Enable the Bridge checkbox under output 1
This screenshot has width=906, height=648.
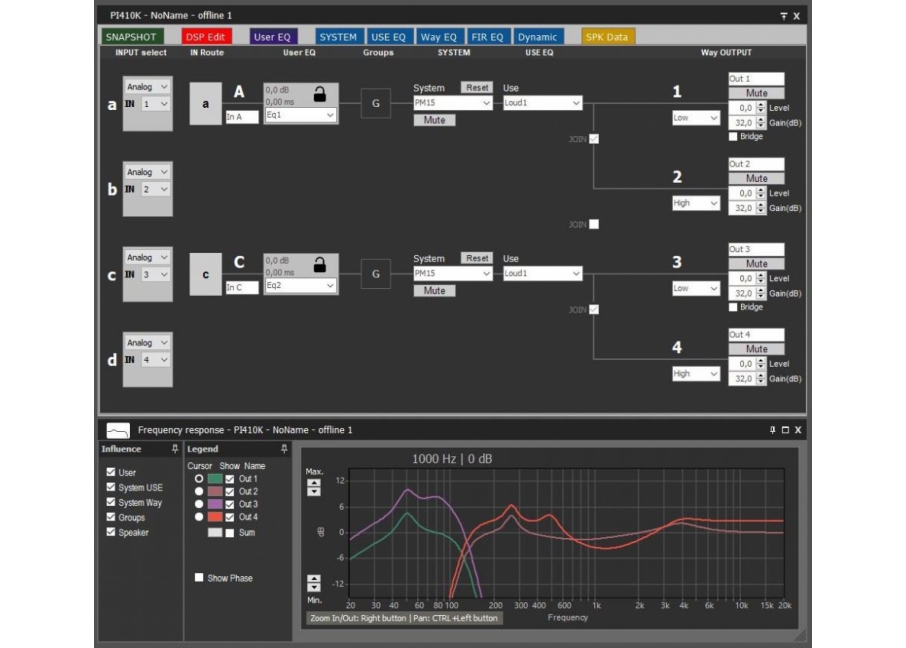733,137
